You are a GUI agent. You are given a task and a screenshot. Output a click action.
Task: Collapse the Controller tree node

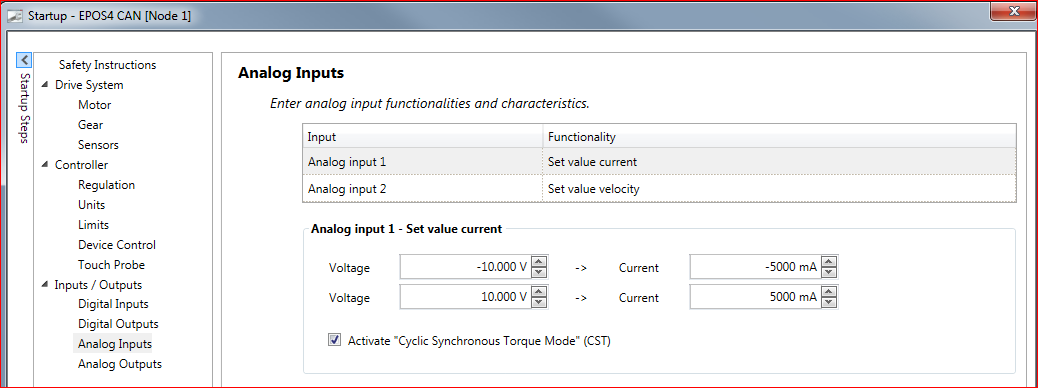(x=44, y=165)
